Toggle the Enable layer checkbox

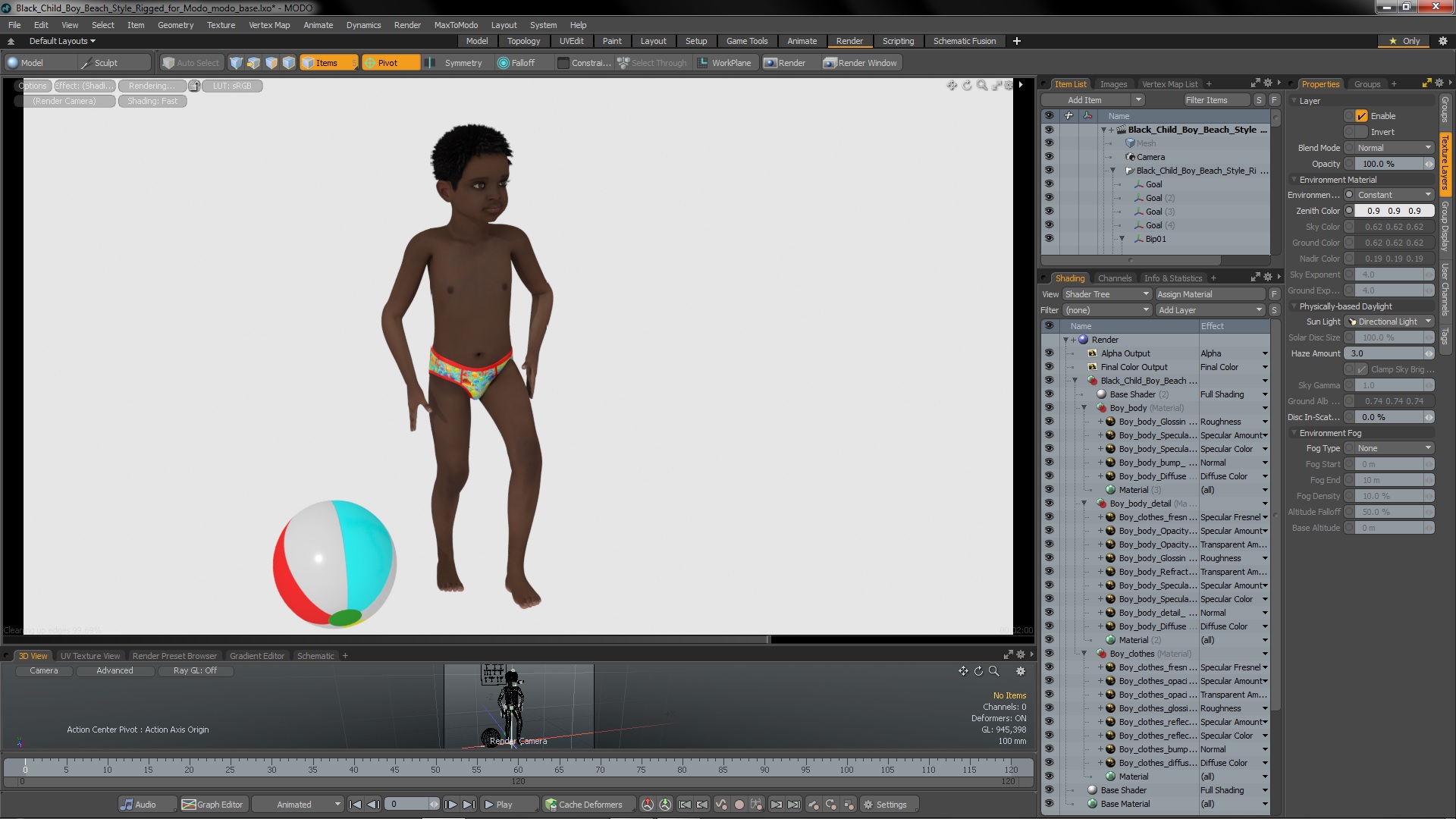coord(1362,116)
